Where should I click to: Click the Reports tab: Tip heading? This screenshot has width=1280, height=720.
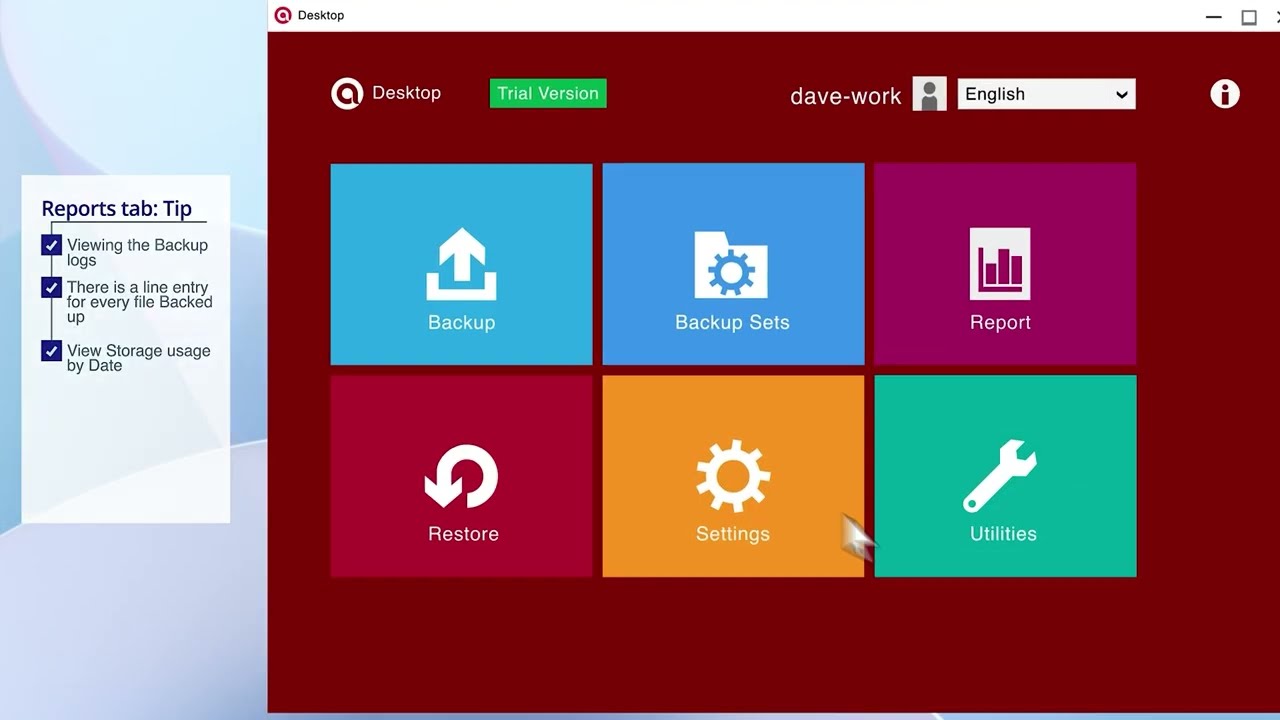tap(116, 209)
